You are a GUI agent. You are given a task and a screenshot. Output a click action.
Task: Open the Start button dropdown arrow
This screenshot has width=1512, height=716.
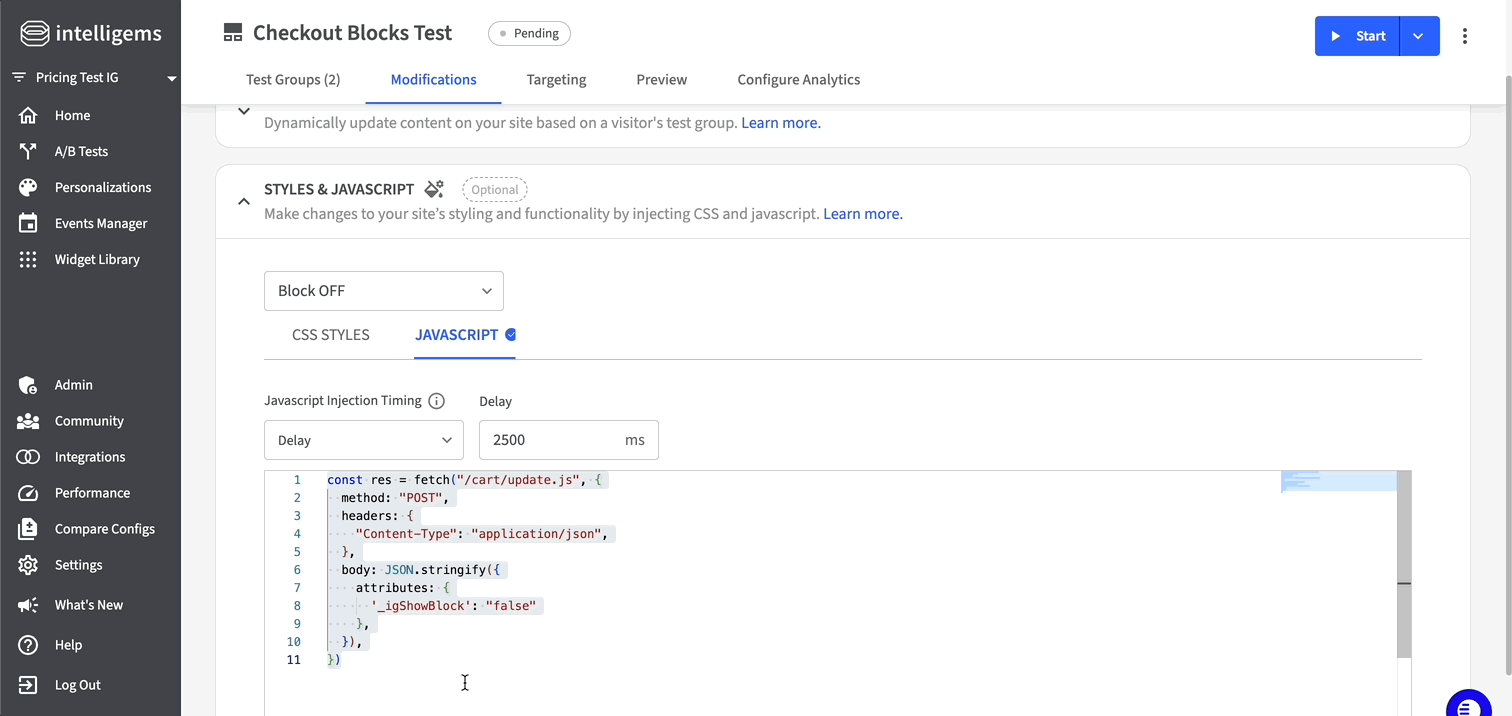[1418, 36]
